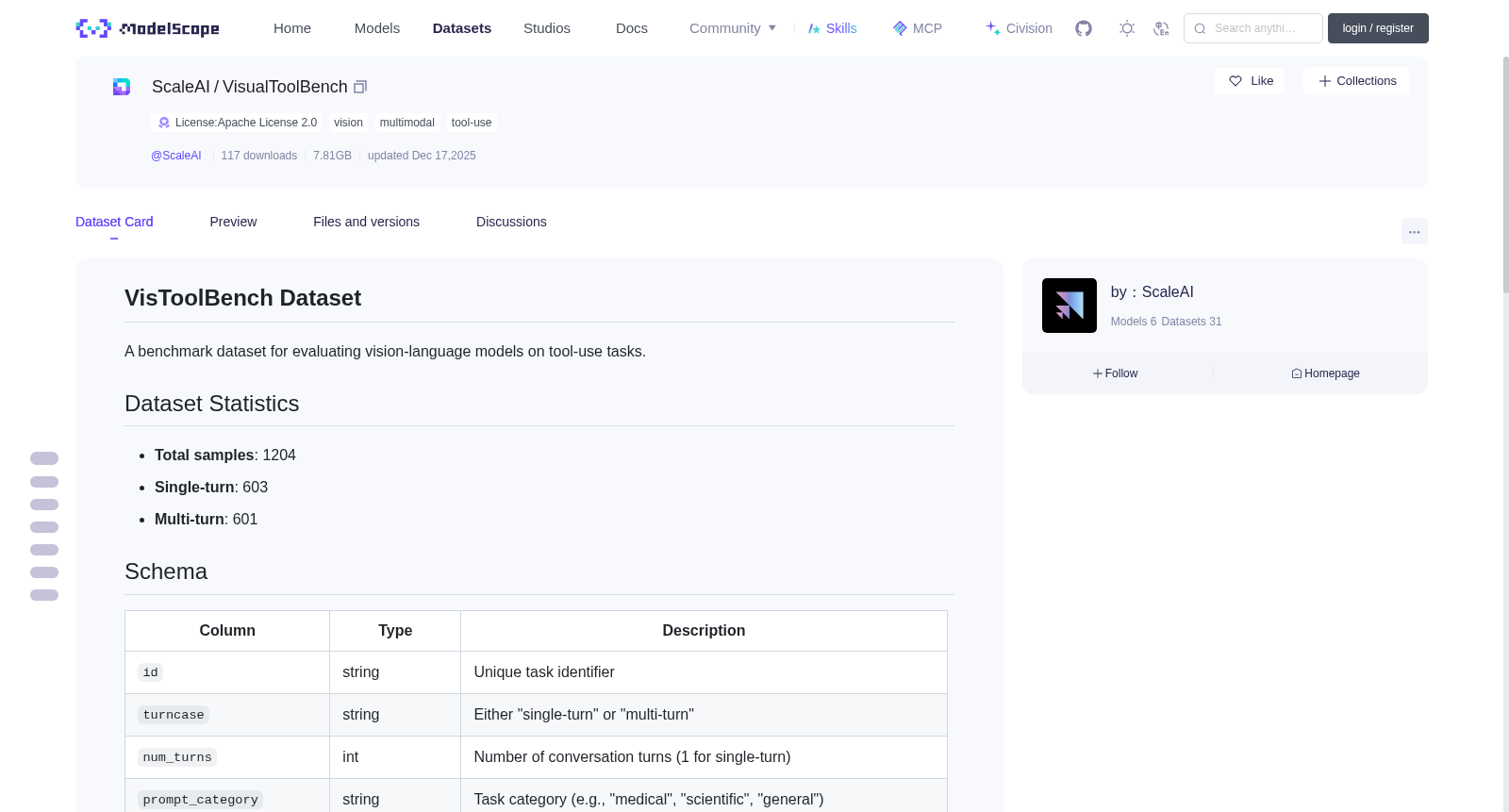Navigate to Studios
Viewport: 1509px width, 812px height.
pos(547,28)
